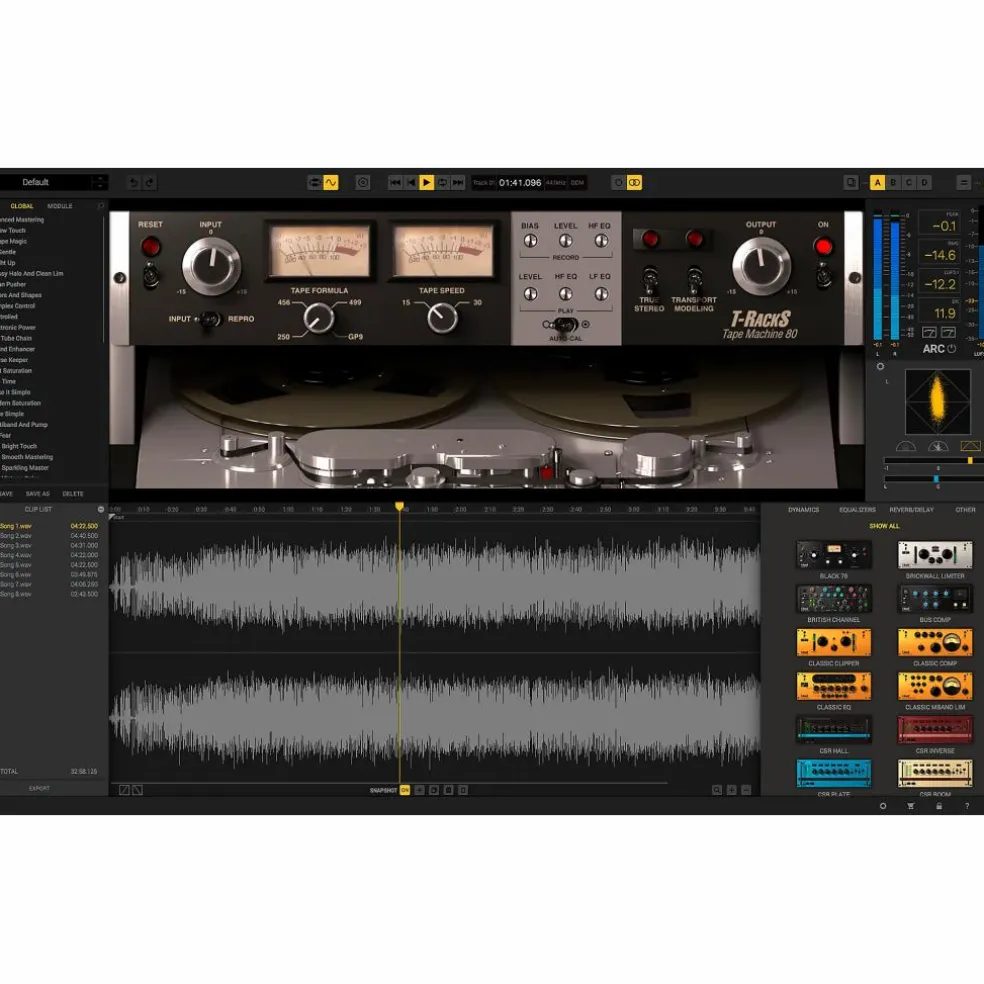The image size is (984, 984).
Task: Click the record target icon in top toolbar
Action: [x=363, y=183]
